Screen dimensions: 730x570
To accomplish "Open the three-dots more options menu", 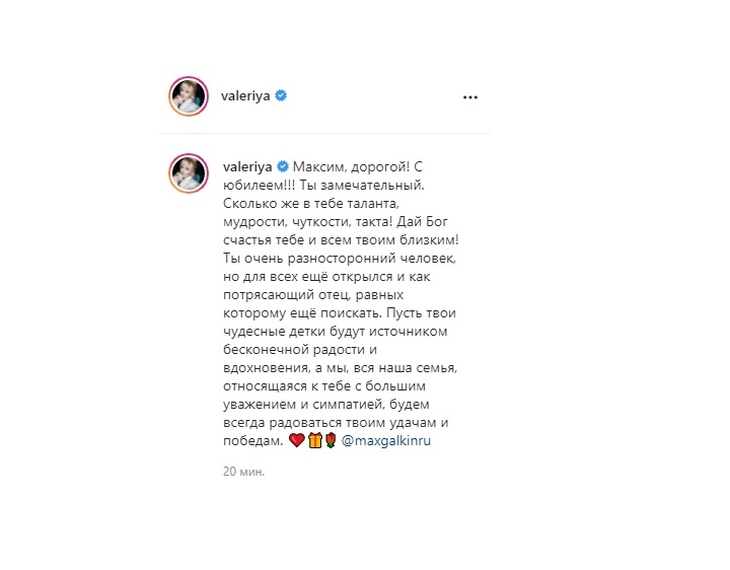I will pyautogui.click(x=470, y=97).
